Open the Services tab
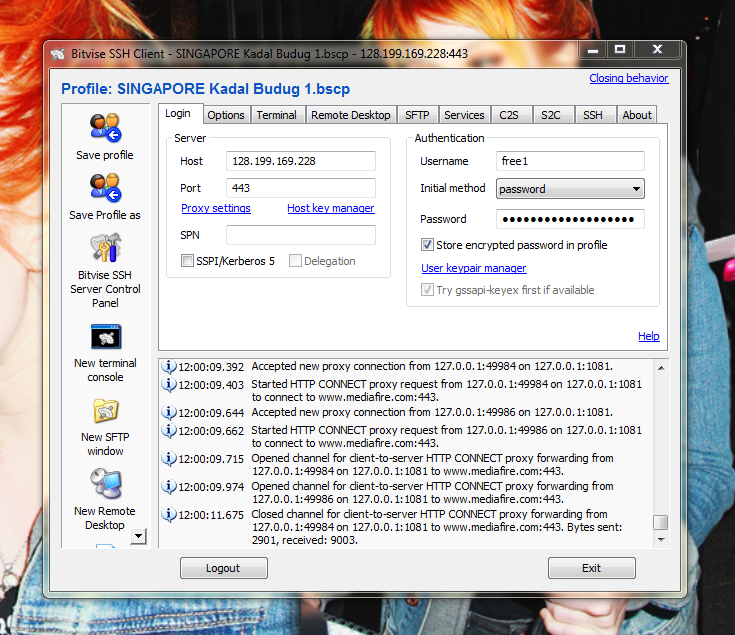This screenshot has height=635, width=735. 464,115
